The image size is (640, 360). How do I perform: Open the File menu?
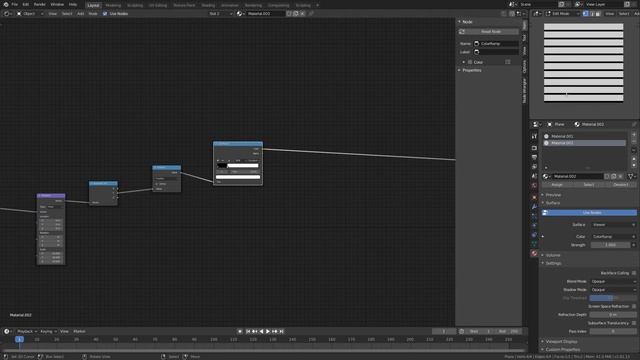[14, 4]
